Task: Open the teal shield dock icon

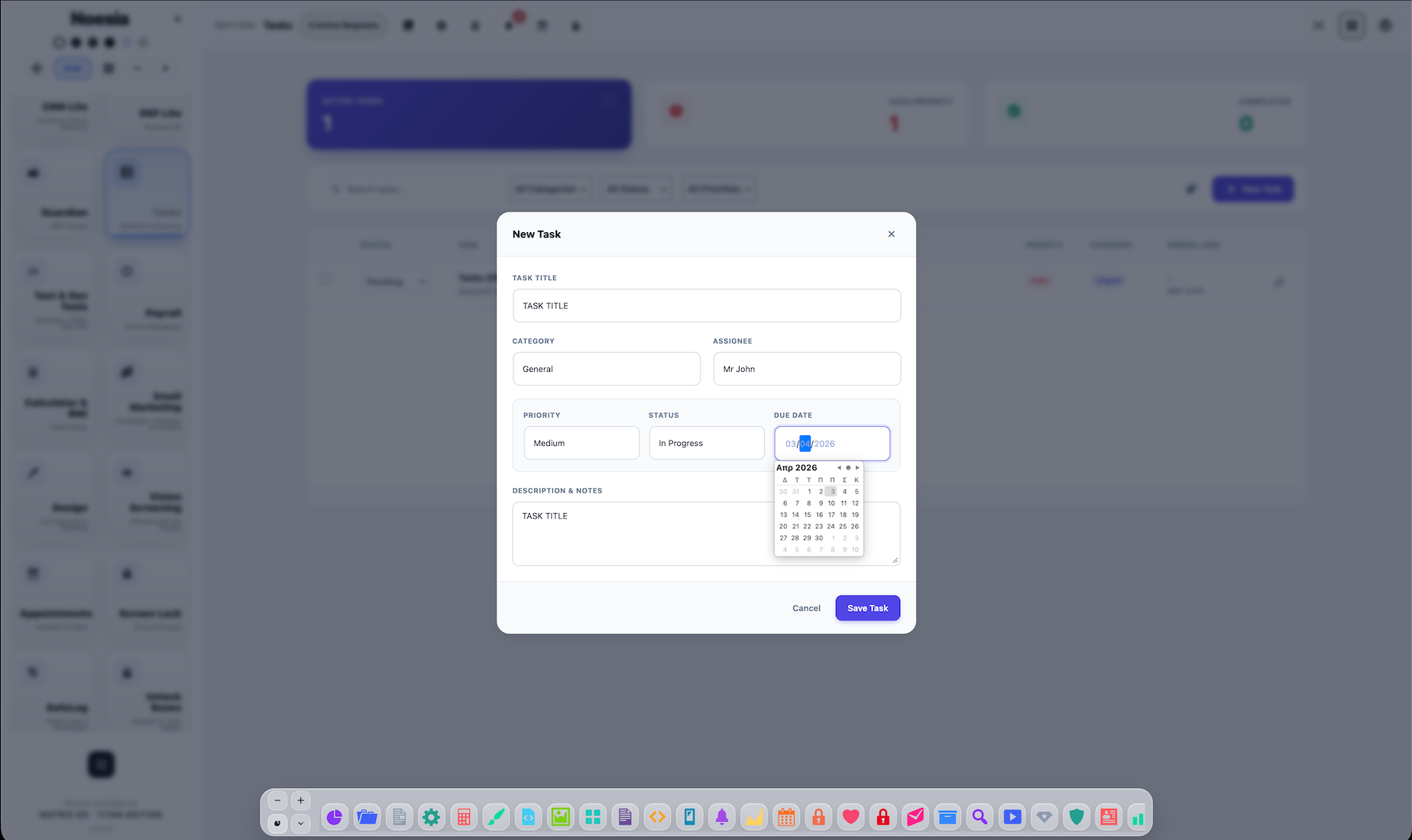Action: coord(1077,818)
